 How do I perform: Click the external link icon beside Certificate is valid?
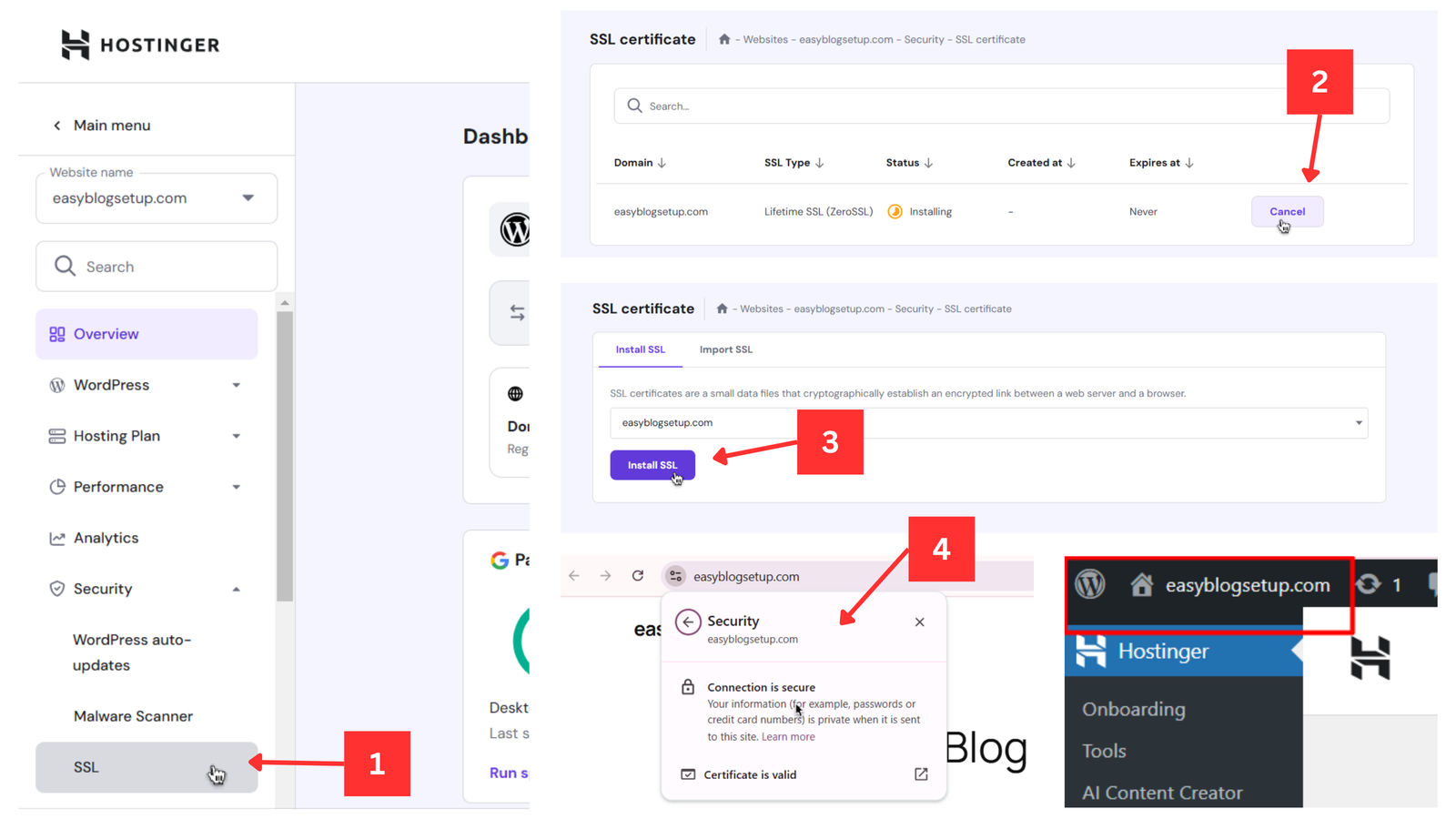[921, 774]
